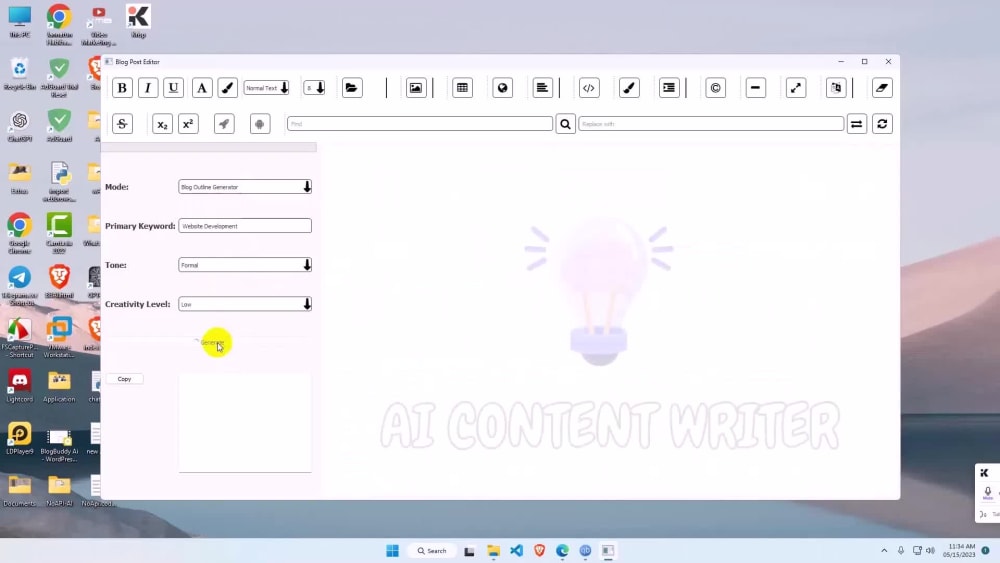Open the Camtasia desktop shortcut
Screen dimensions: 1000x563
(59, 233)
